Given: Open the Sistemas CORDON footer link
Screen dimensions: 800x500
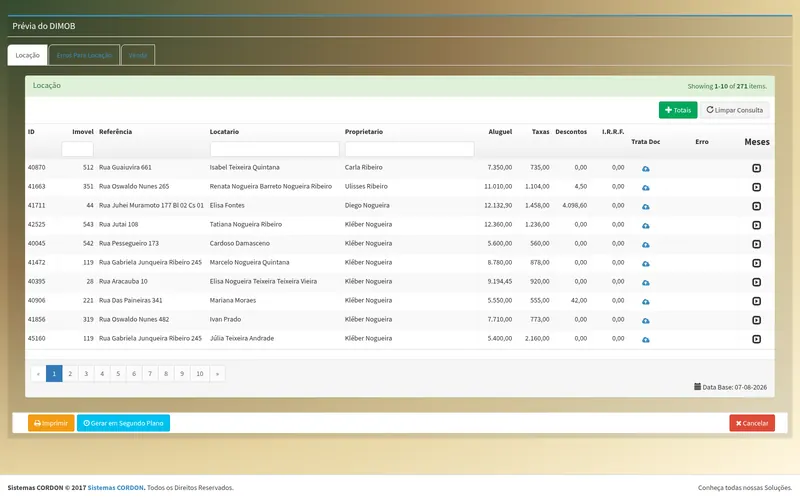Looking at the screenshot, I should [116, 488].
